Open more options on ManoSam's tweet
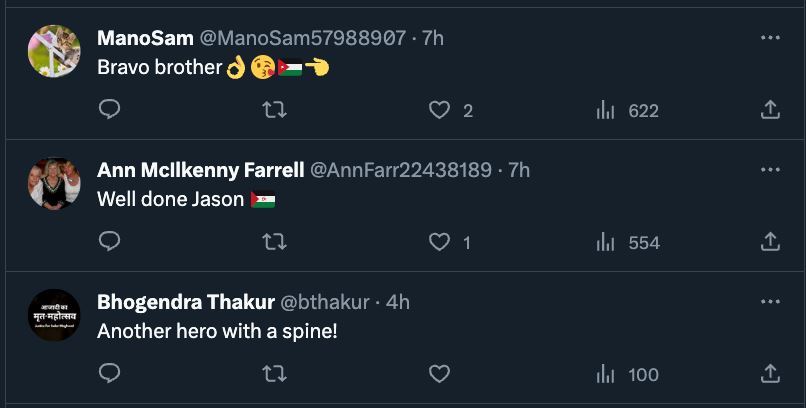 coord(770,38)
